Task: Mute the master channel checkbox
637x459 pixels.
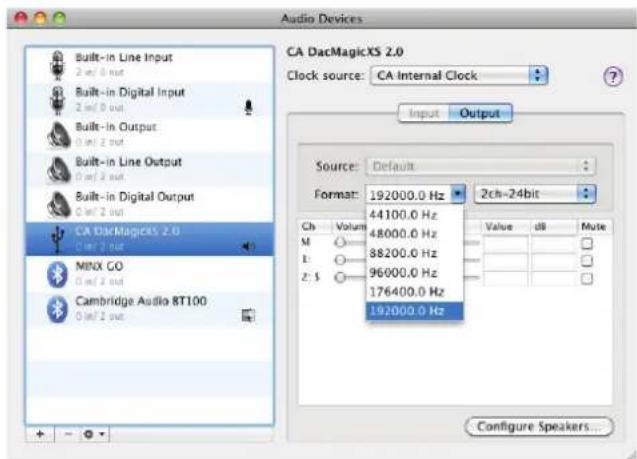Action: pyautogui.click(x=587, y=243)
